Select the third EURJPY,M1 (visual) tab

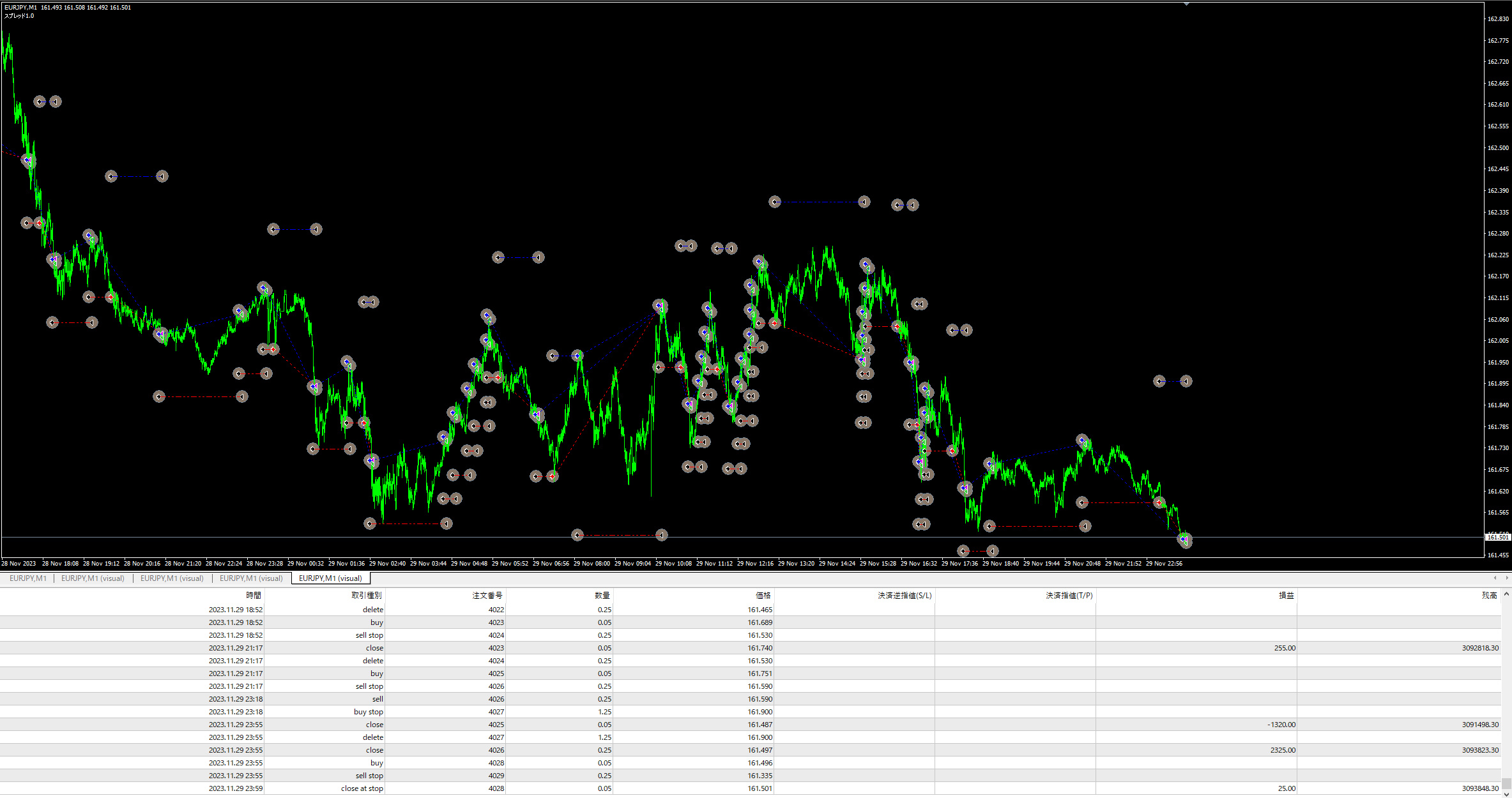[172, 578]
